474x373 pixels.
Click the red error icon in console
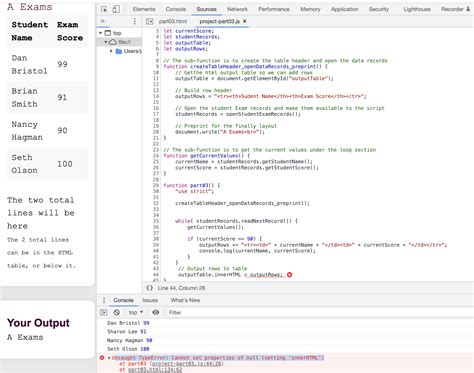[102, 358]
